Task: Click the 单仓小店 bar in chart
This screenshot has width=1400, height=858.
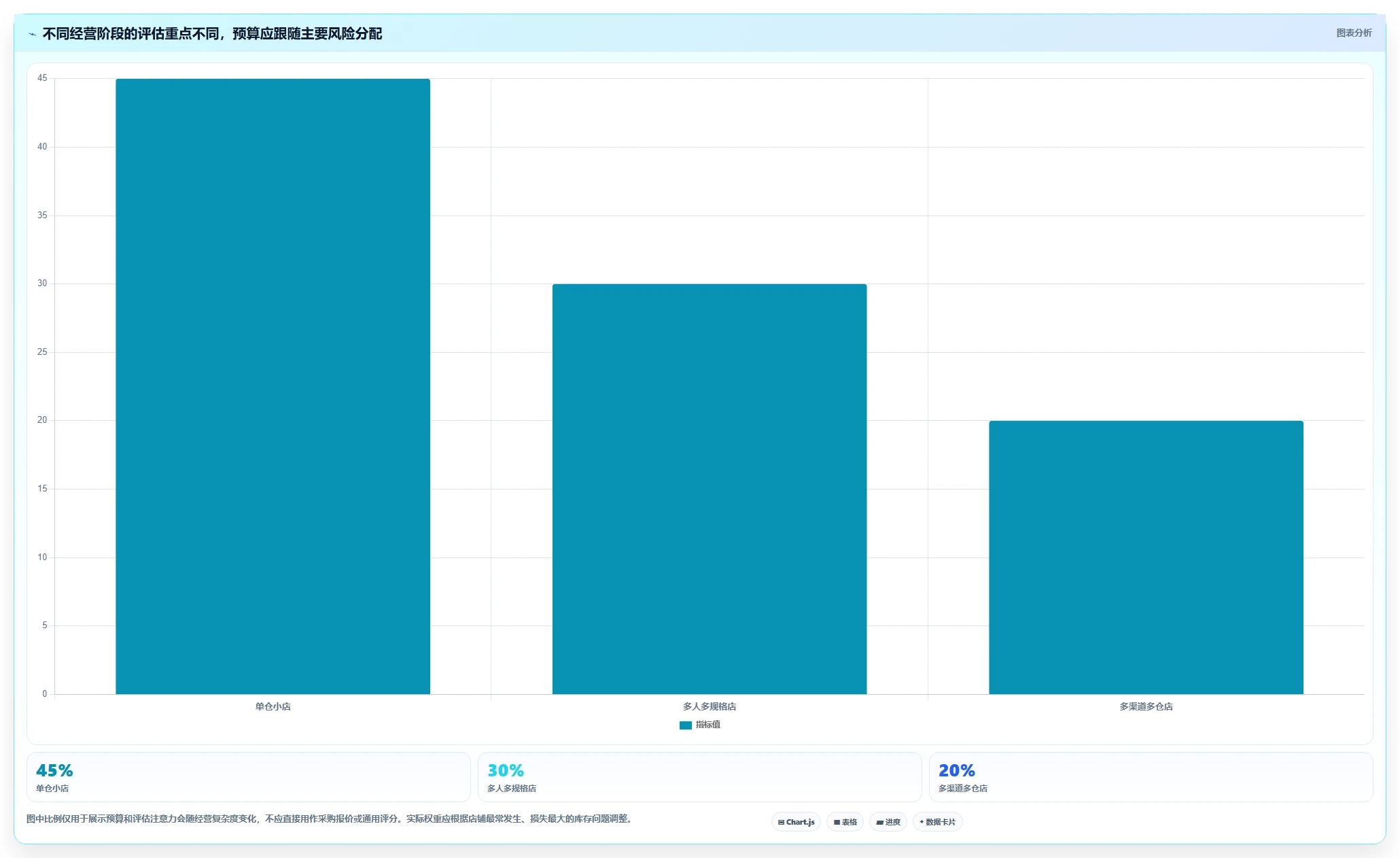Action: point(273,386)
